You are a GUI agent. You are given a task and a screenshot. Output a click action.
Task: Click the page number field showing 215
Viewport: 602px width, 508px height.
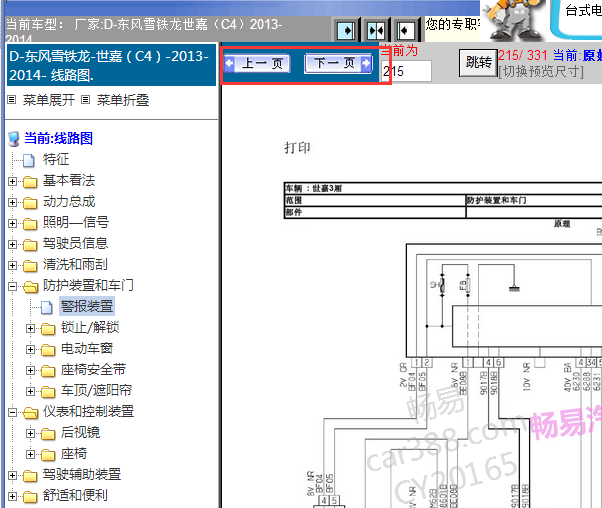pyautogui.click(x=407, y=71)
